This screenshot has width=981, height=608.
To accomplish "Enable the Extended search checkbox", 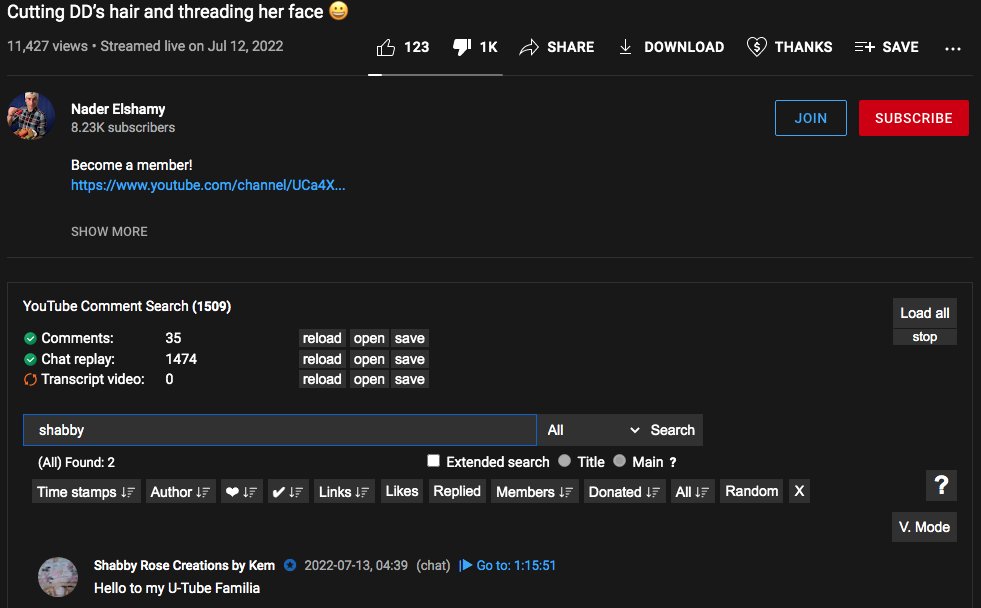I will [433, 461].
